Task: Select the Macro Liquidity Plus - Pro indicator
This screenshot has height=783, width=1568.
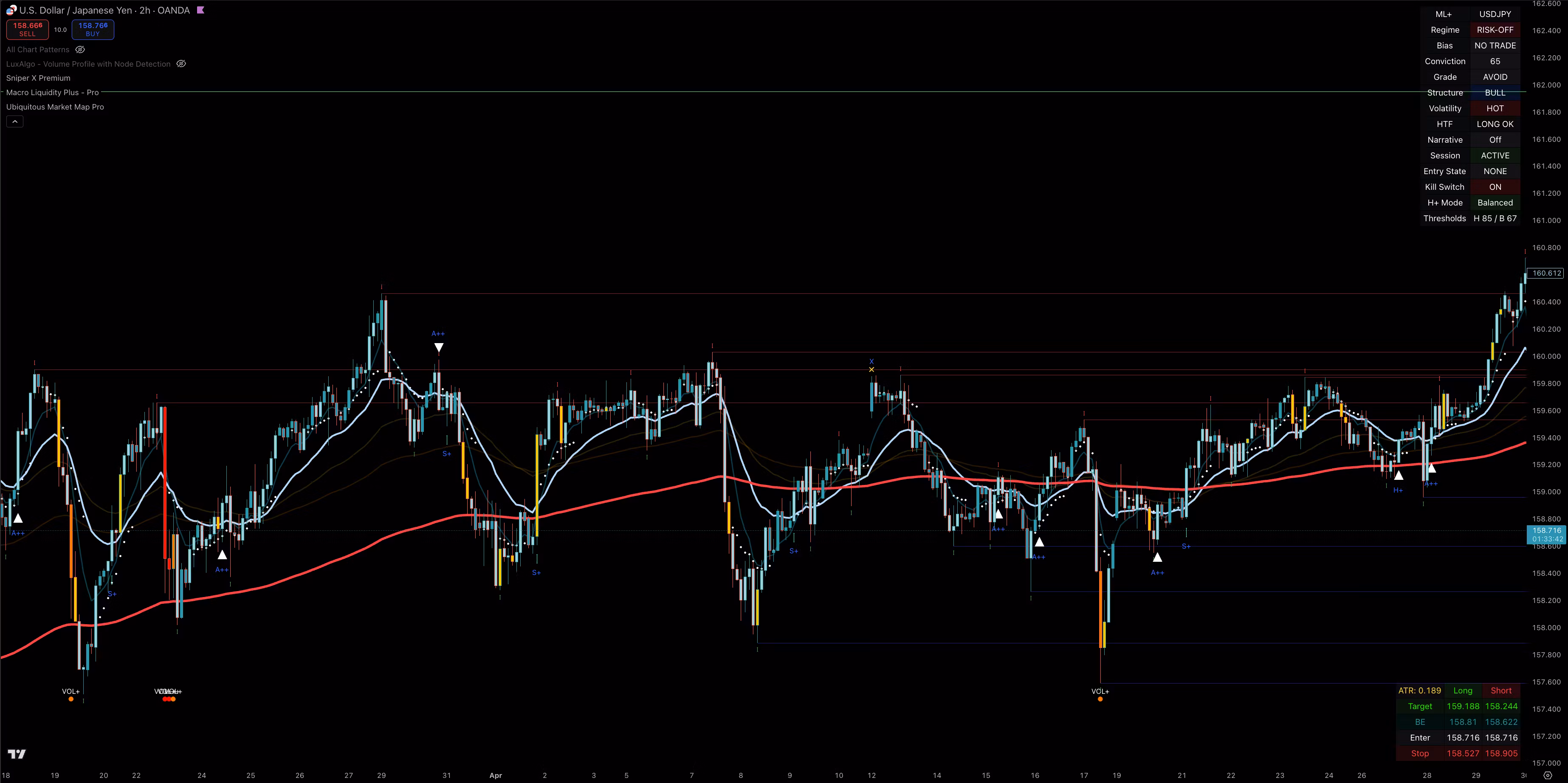Action: coord(52,93)
